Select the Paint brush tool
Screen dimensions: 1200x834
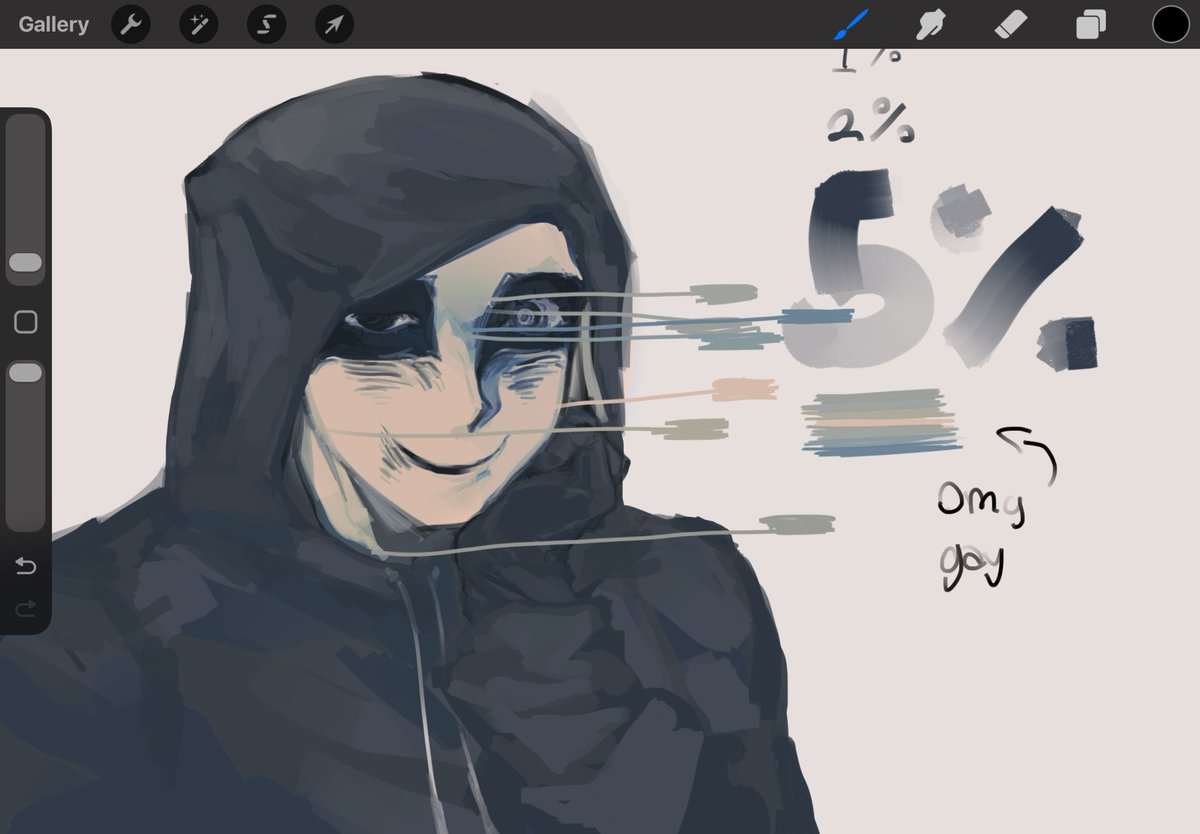click(850, 24)
